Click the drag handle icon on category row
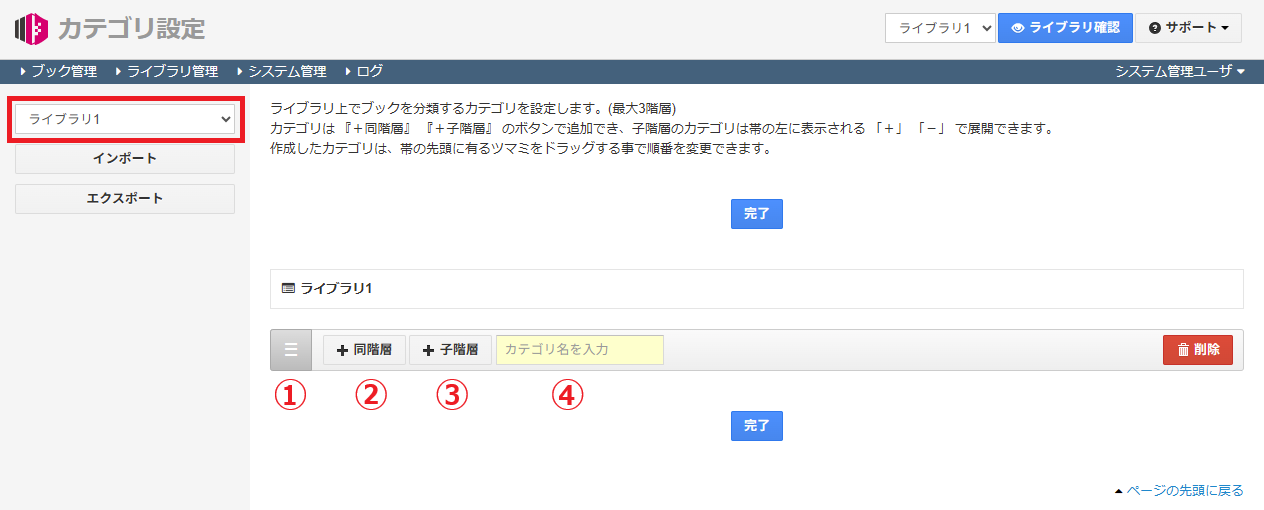This screenshot has height=510, width=1264. pos(291,350)
